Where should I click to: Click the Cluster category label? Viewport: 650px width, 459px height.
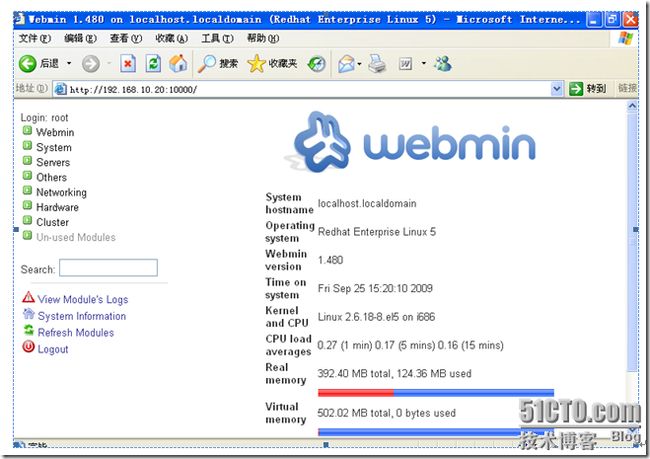coord(53,222)
